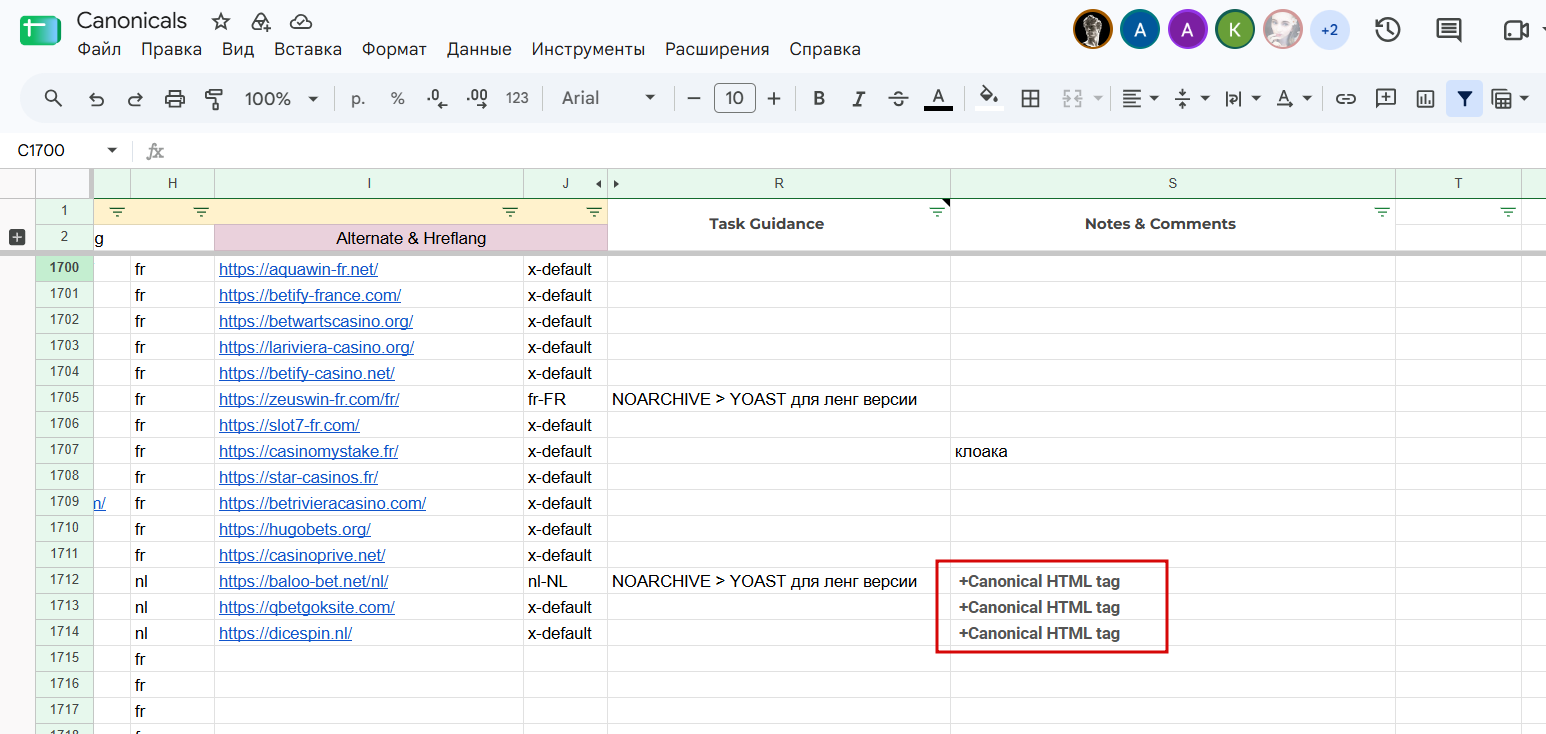
Task: Open horizontal align dropdown
Action: (x=1140, y=98)
